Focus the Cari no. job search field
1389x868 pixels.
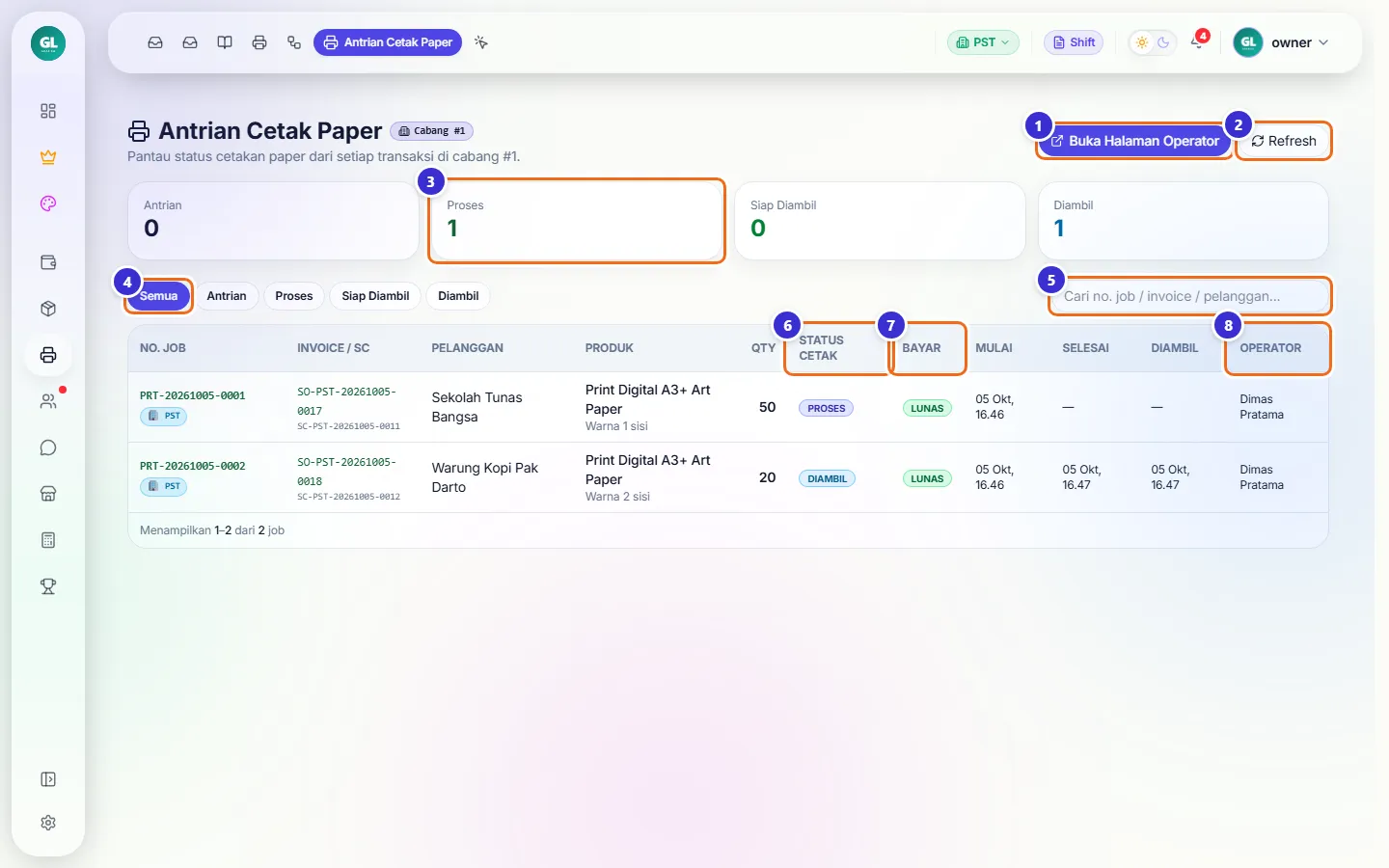pyautogui.click(x=1190, y=296)
